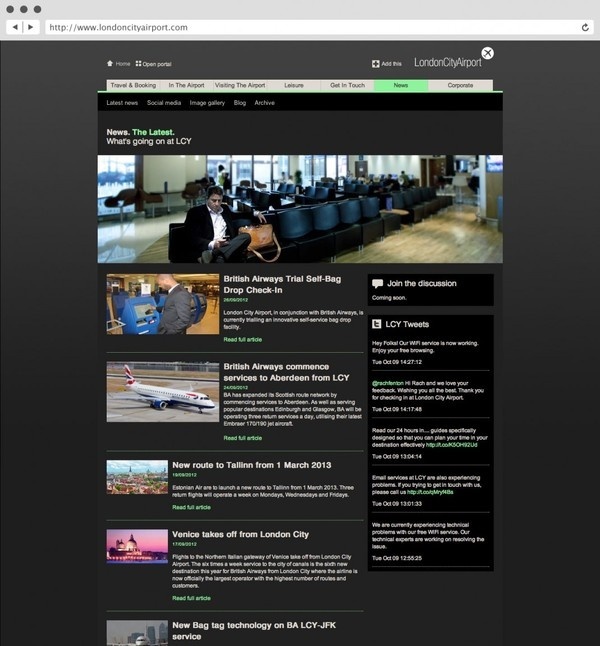Click timestamp Tue Oct 09 13:04:14
The image size is (600, 646).
tap(397, 456)
